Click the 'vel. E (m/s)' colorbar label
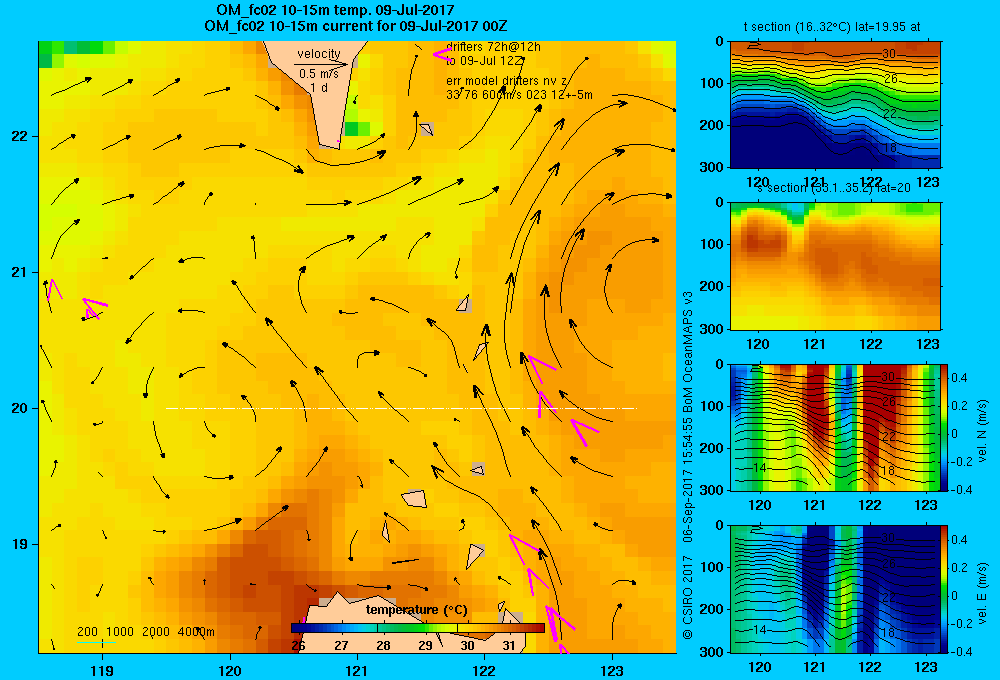1000x680 pixels. click(x=983, y=593)
